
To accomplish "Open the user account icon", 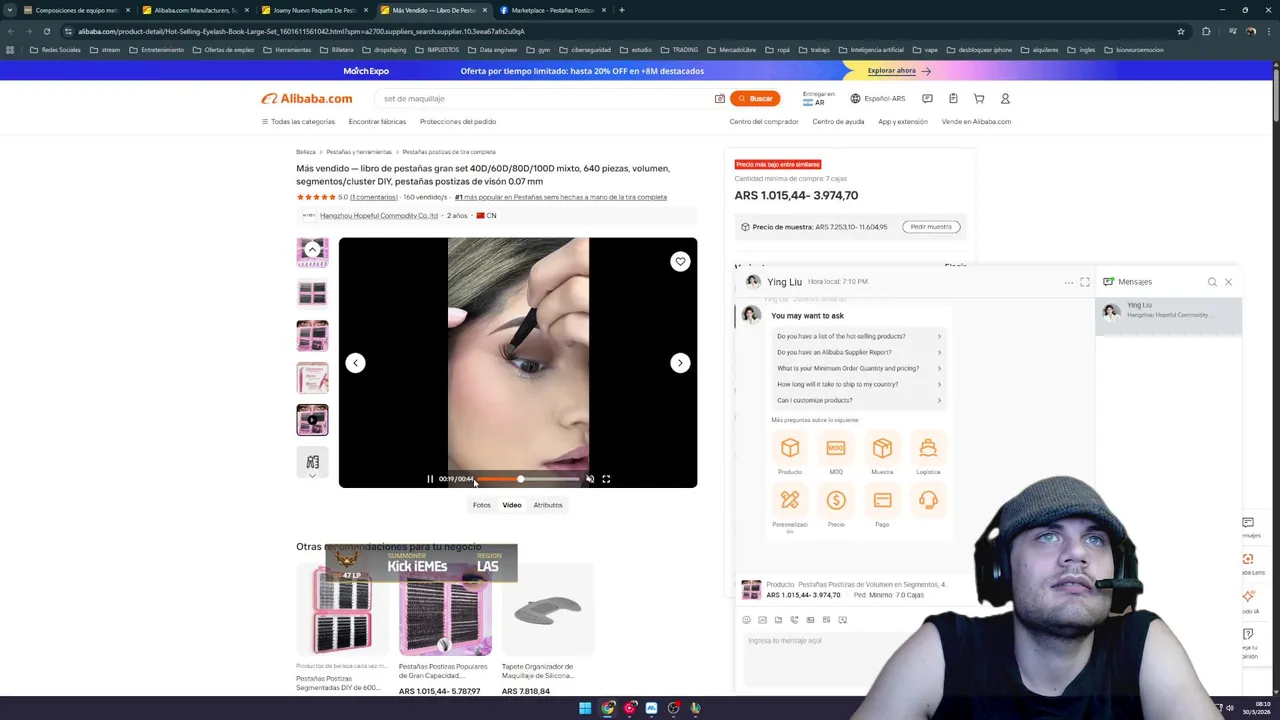I will (x=1005, y=98).
